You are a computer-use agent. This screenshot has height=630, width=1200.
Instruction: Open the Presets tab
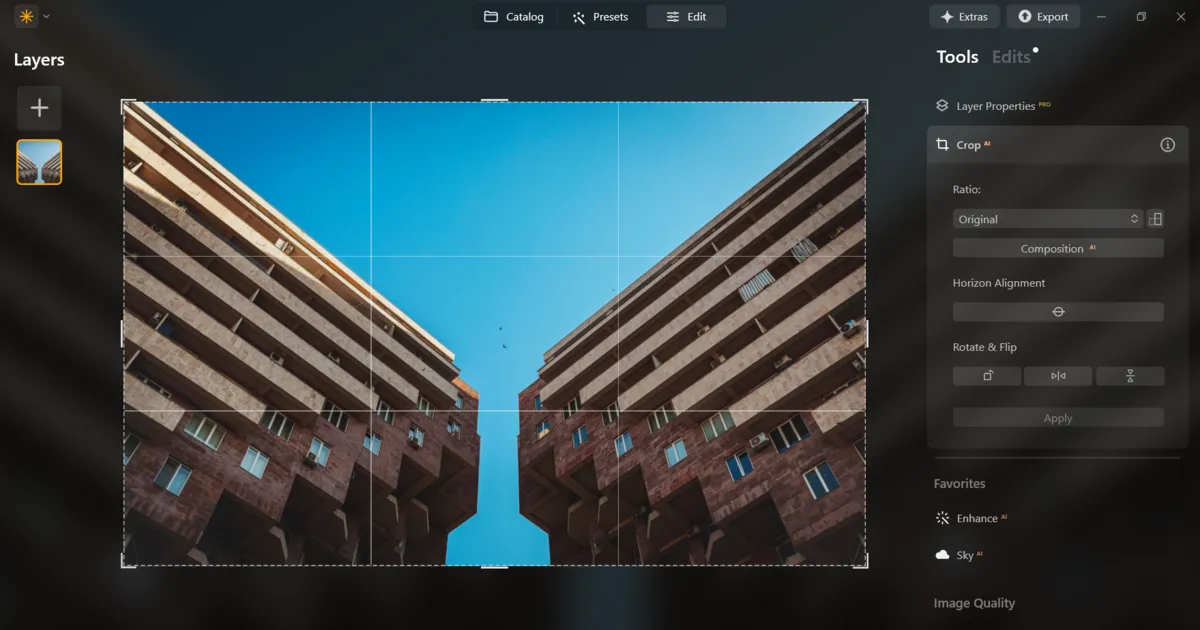point(601,16)
